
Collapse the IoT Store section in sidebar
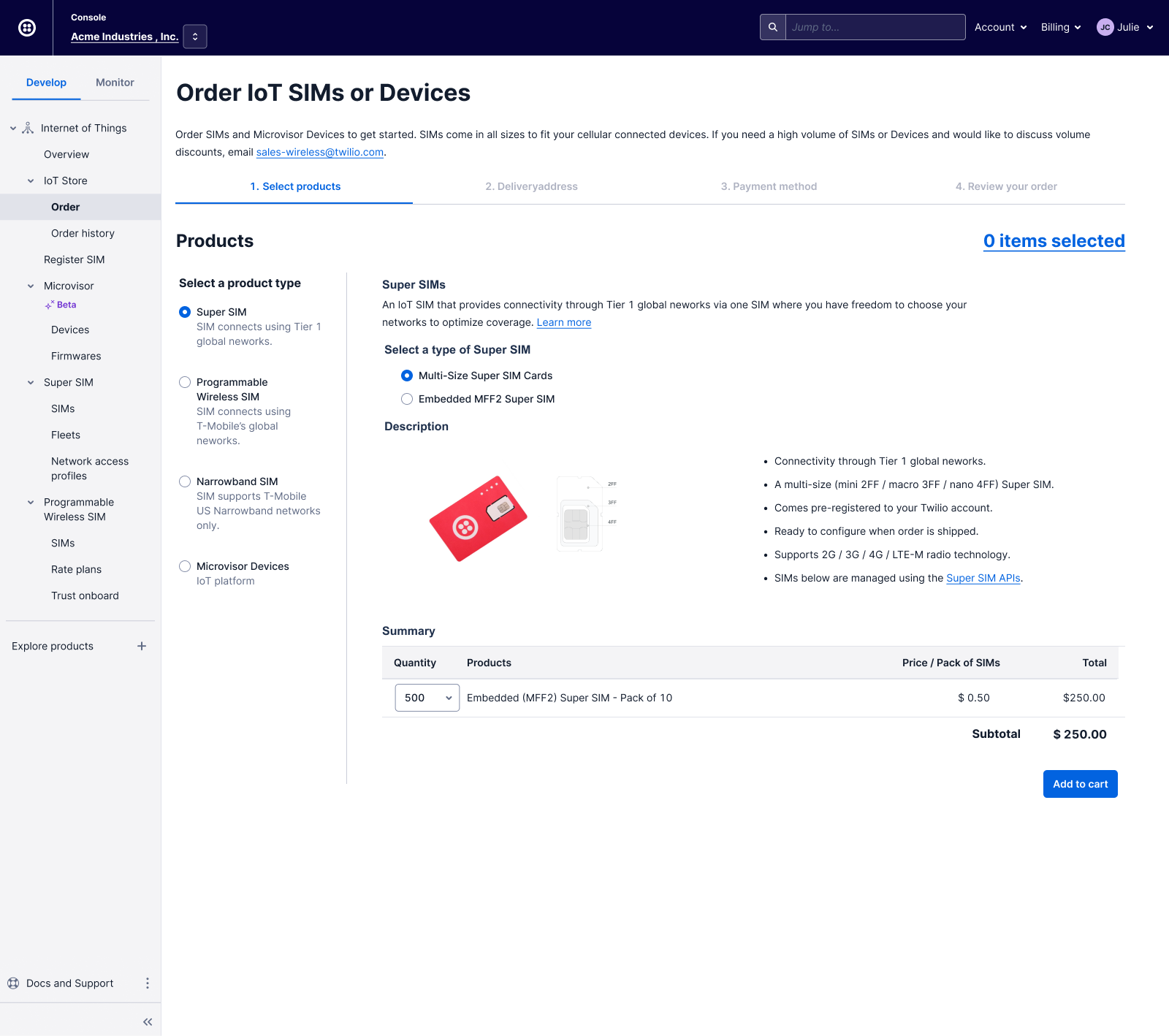pyautogui.click(x=31, y=180)
